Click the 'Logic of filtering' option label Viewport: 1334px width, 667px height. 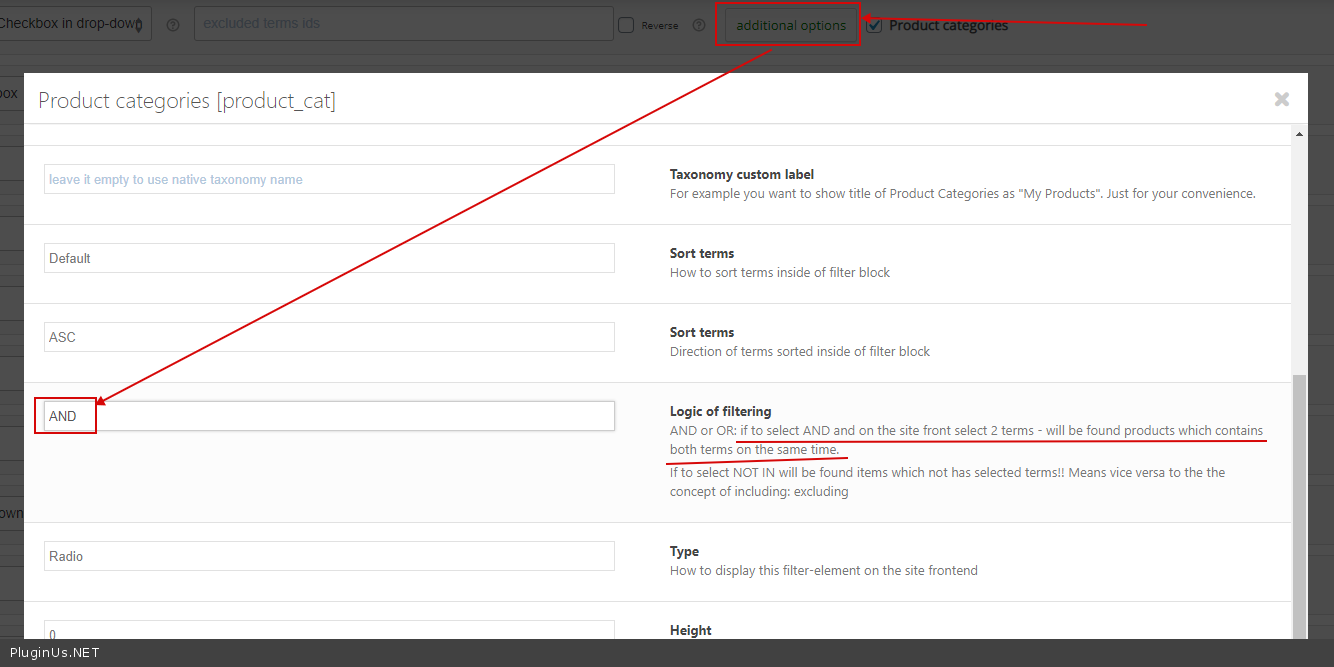720,411
